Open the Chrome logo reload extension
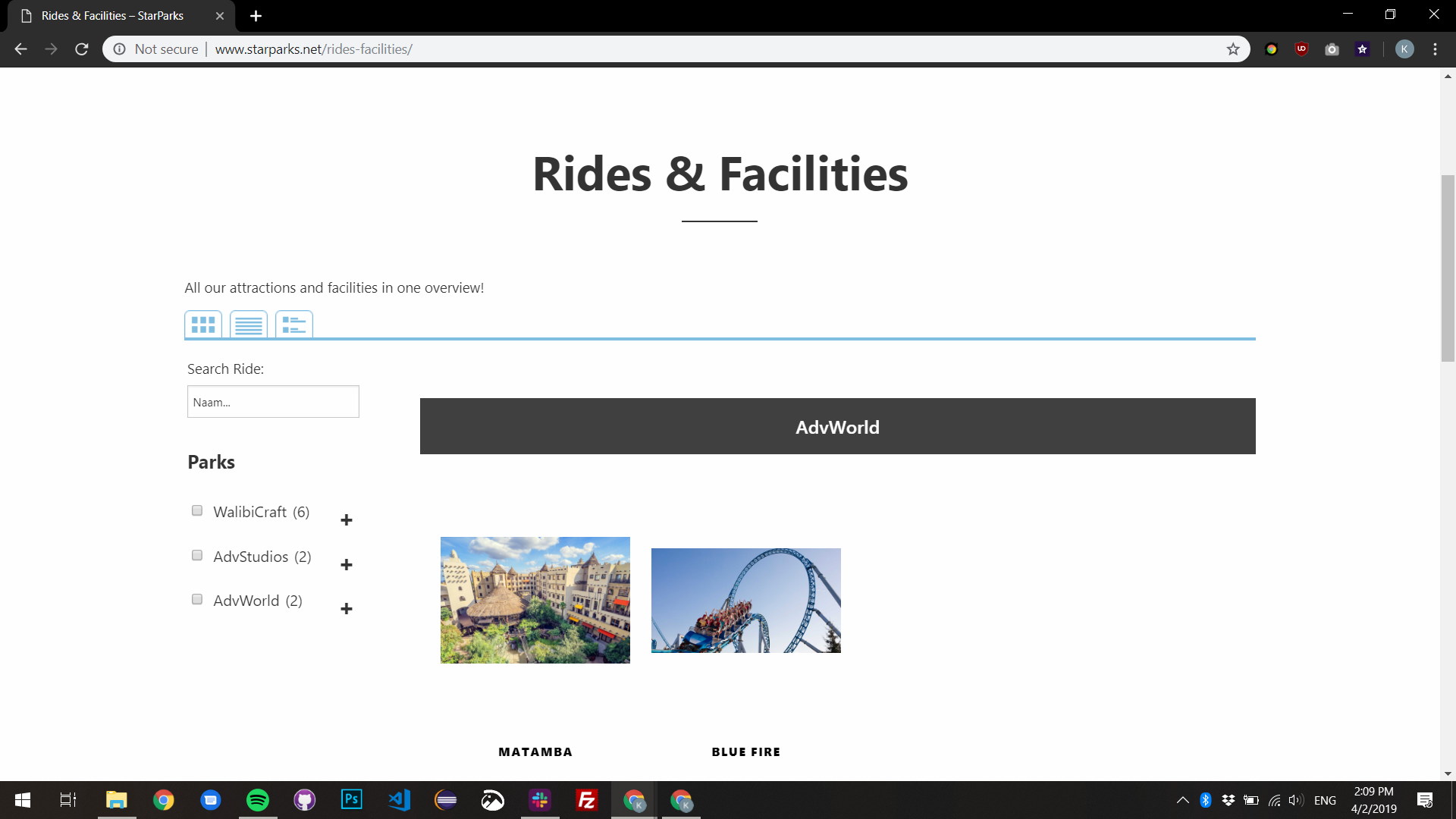Image resolution: width=1456 pixels, height=819 pixels. pyautogui.click(x=1272, y=49)
